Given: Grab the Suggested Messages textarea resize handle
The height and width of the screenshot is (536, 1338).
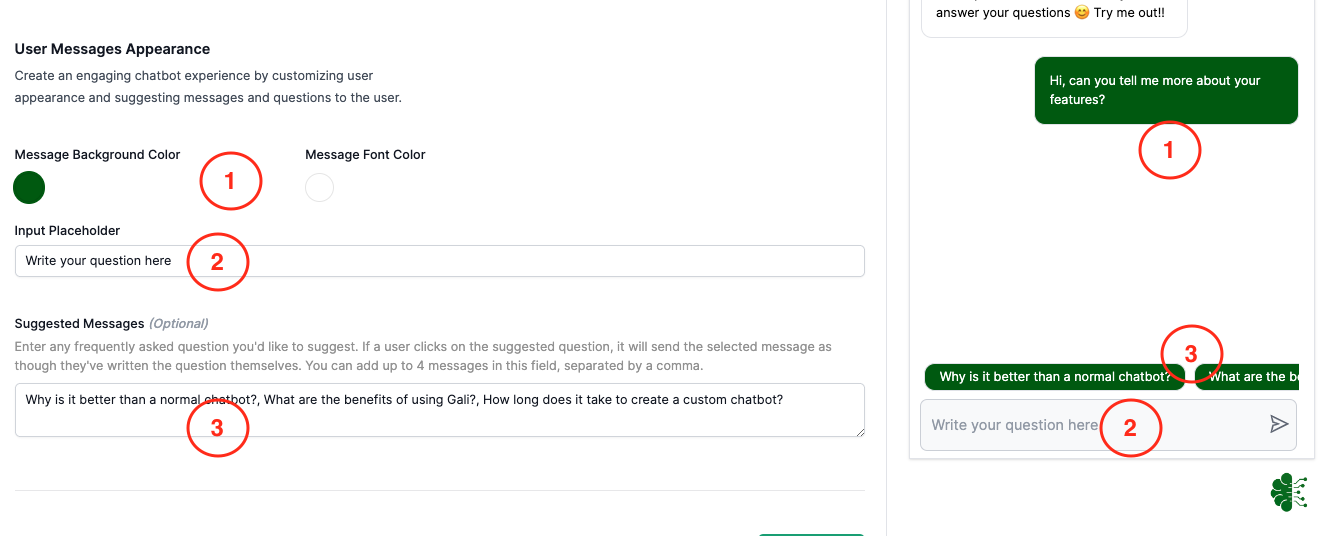Looking at the screenshot, I should (x=860, y=432).
